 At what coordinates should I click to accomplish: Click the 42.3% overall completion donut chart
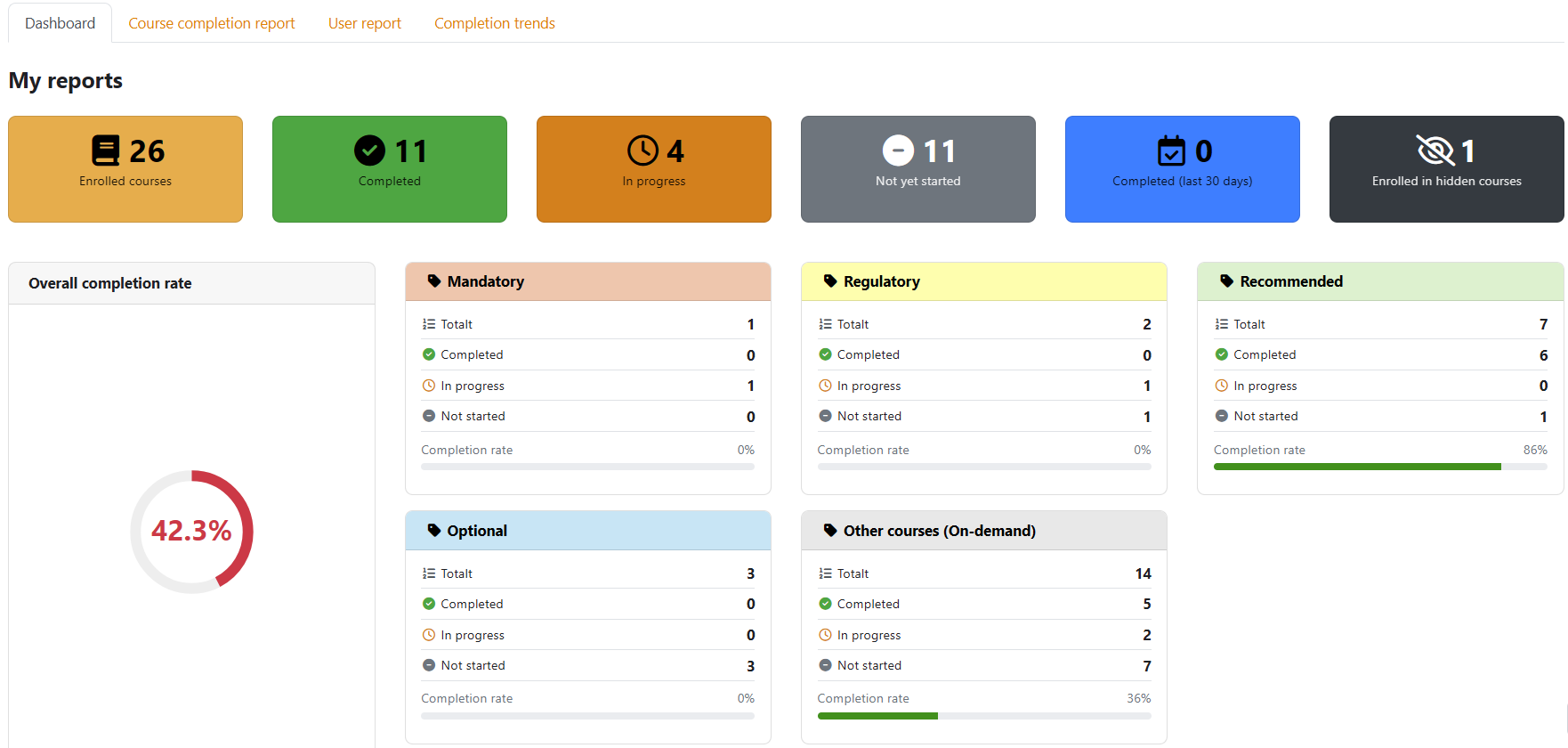pyautogui.click(x=192, y=532)
